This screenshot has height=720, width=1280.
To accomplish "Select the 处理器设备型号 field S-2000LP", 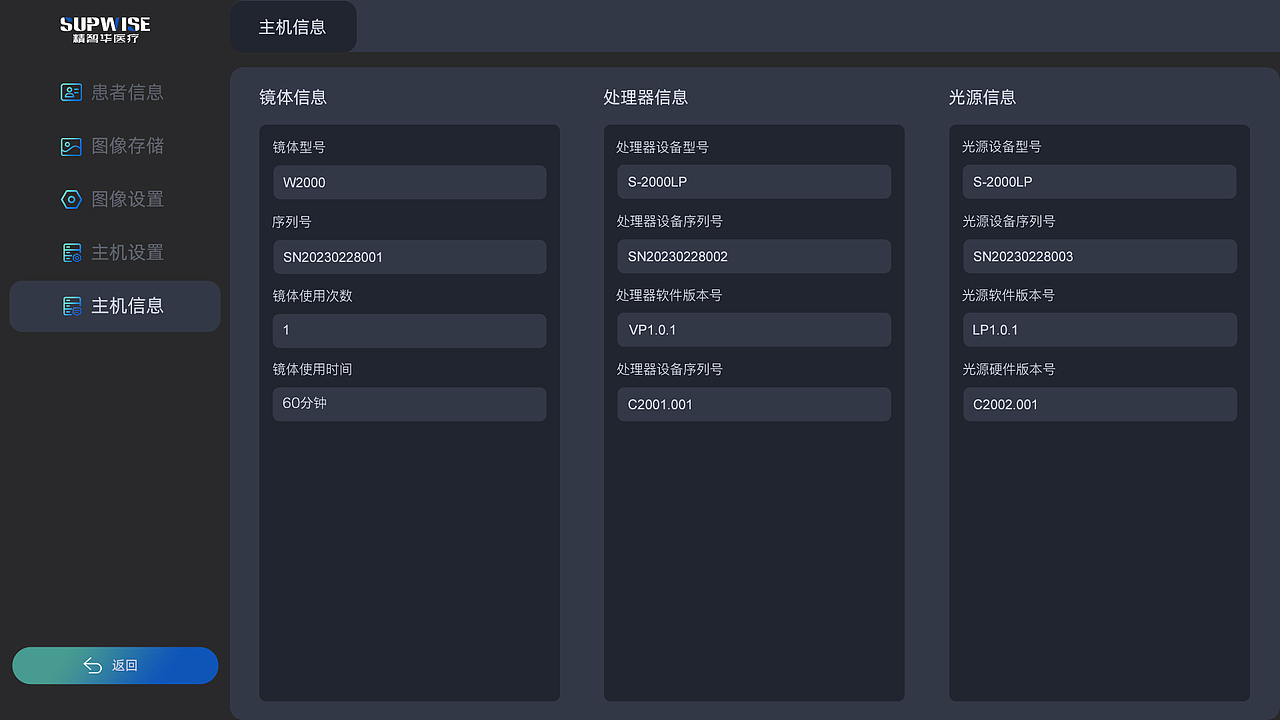I will pos(753,182).
